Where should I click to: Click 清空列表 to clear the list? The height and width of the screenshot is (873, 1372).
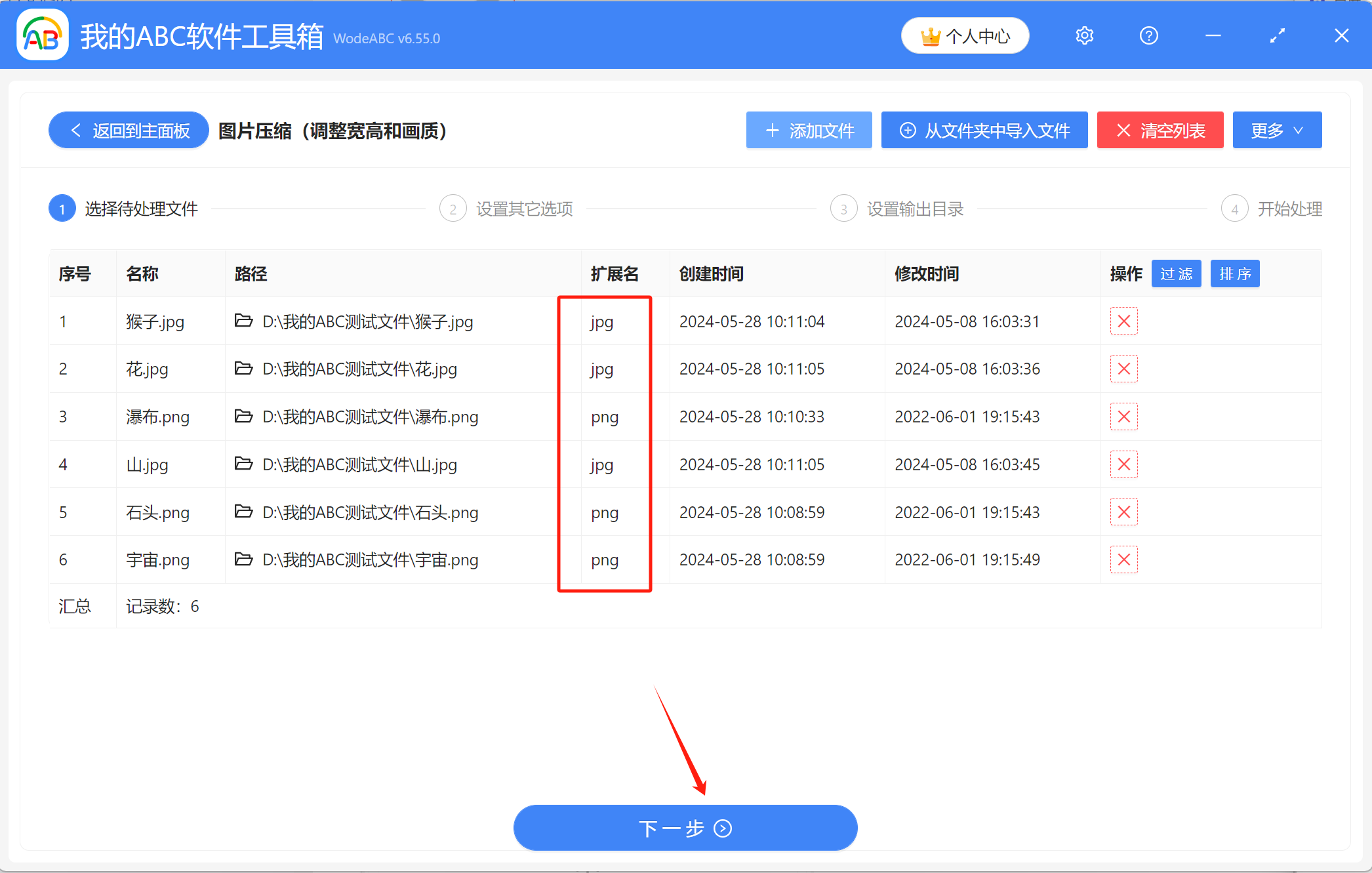[1160, 131]
